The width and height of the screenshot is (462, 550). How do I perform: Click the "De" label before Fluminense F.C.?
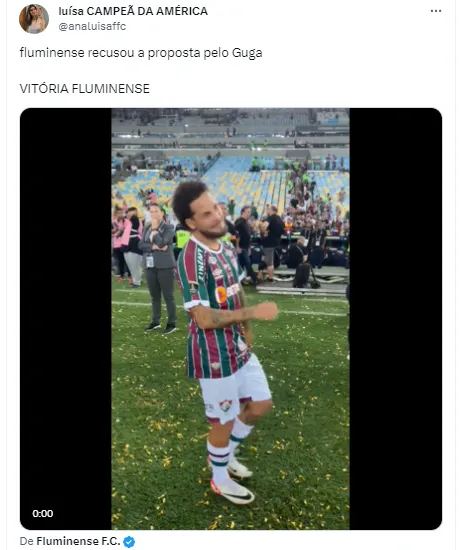pos(26,541)
